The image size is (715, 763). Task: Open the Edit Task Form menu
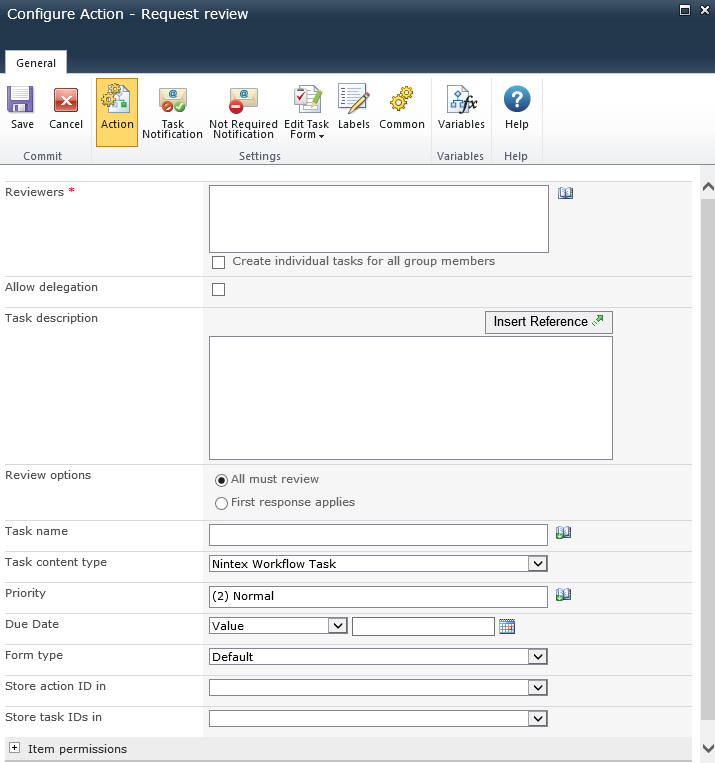click(307, 112)
